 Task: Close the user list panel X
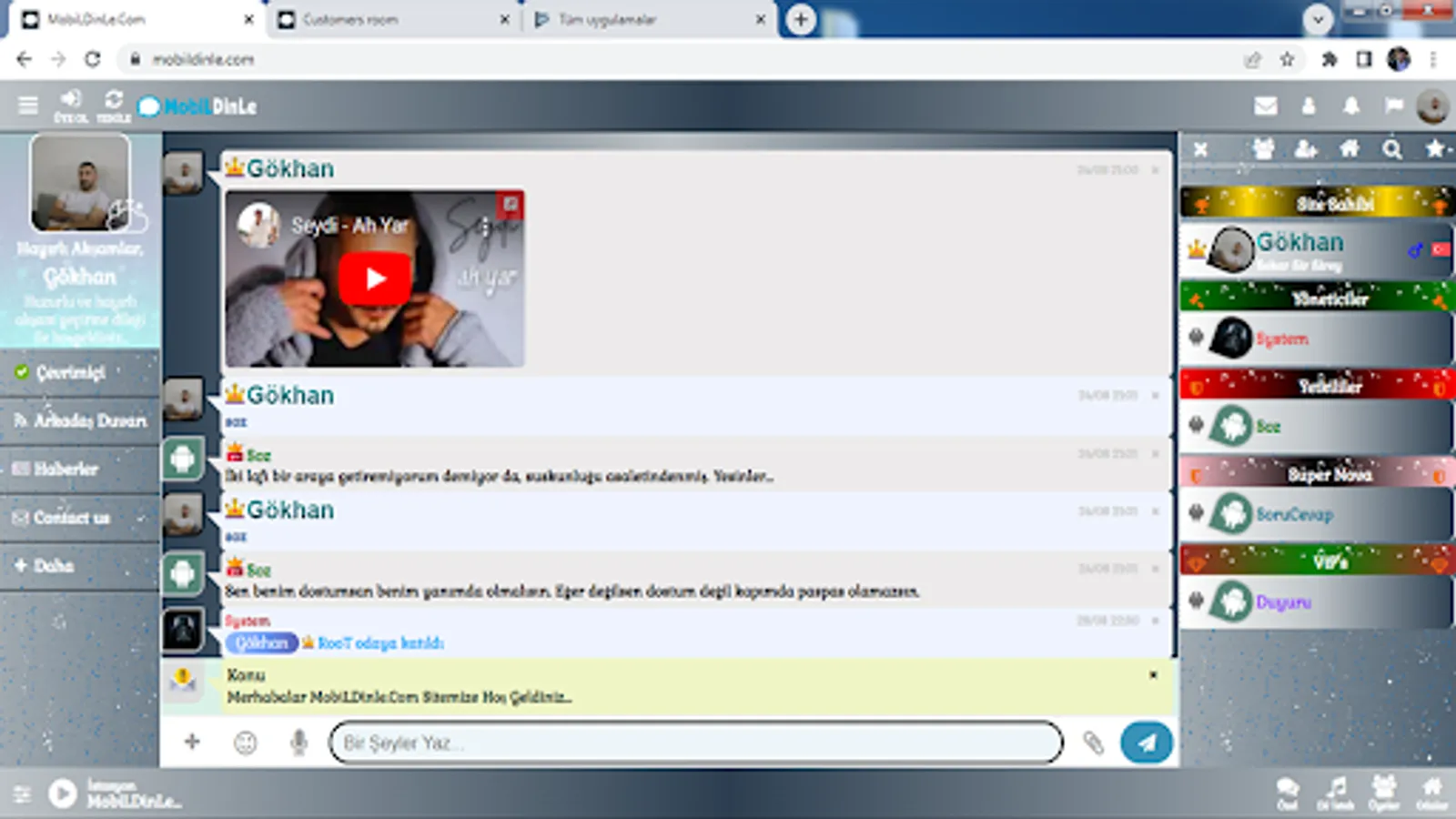[1201, 149]
